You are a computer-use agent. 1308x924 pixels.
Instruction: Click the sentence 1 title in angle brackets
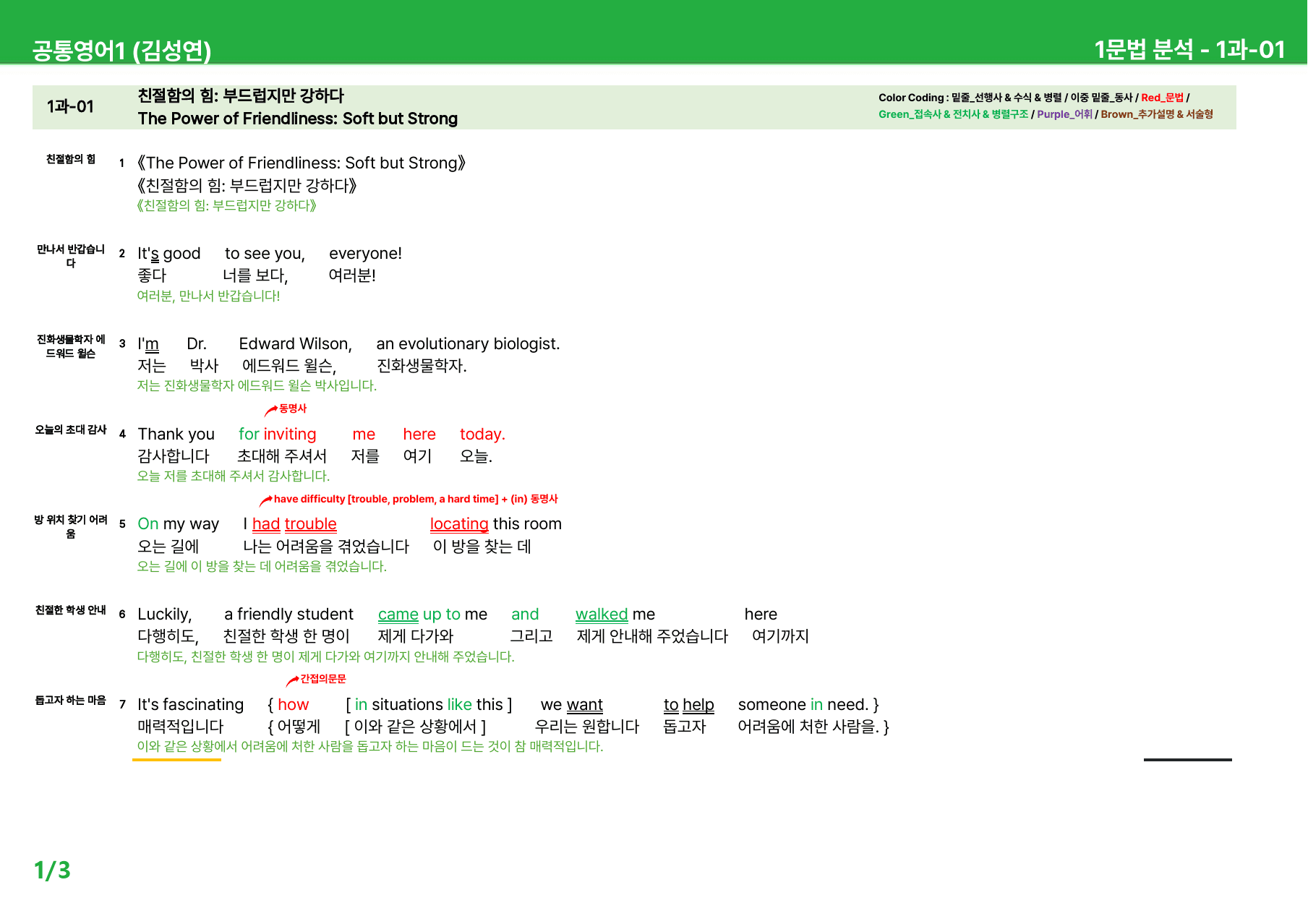point(302,163)
